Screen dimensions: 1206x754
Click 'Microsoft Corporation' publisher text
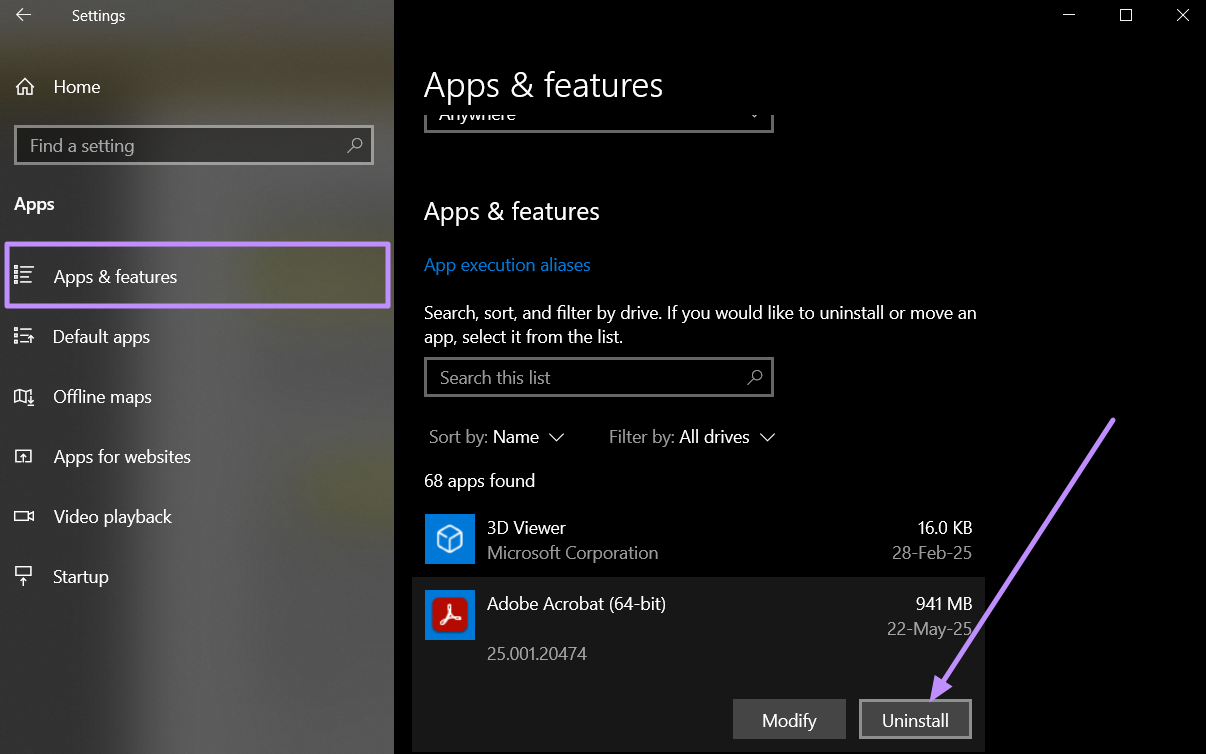pos(572,553)
